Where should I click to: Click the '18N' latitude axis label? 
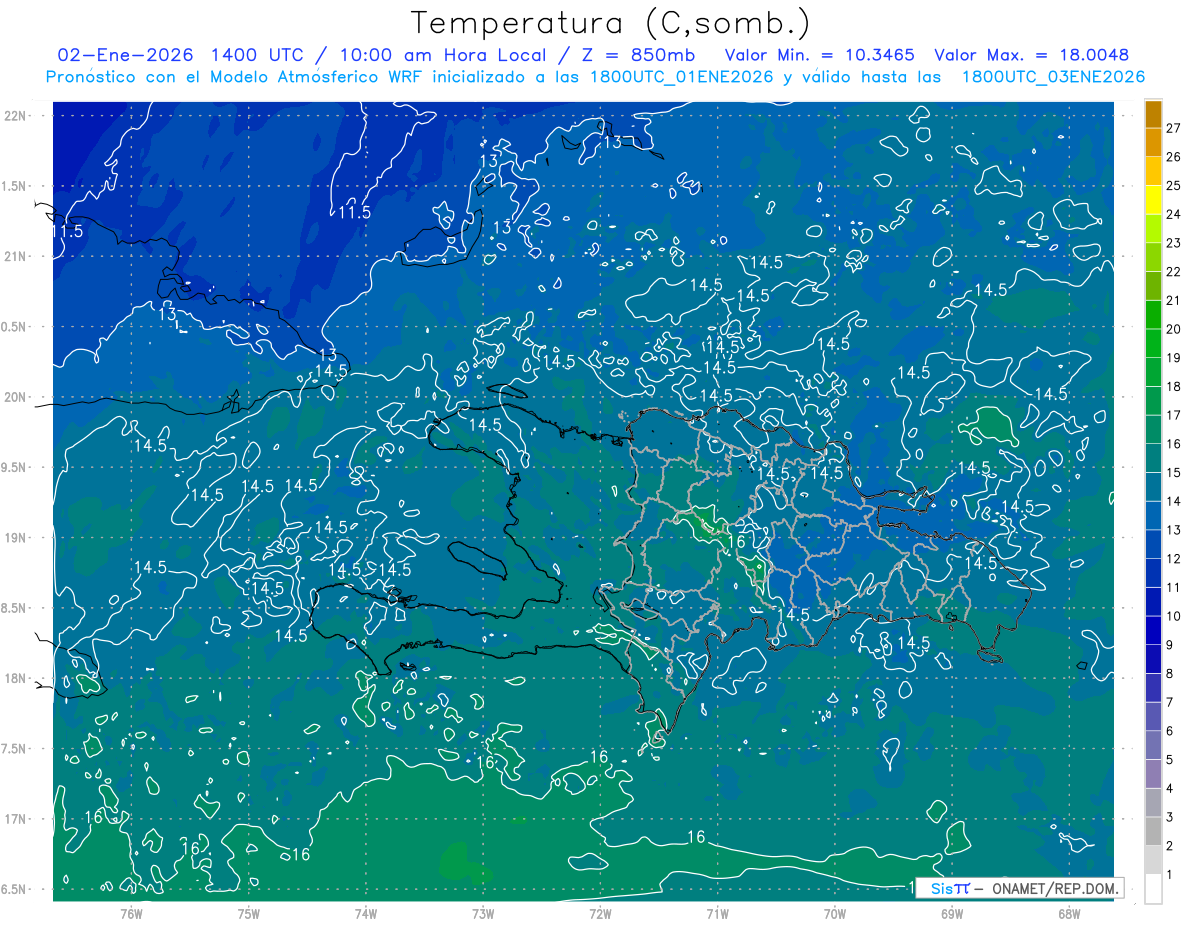tap(15, 678)
